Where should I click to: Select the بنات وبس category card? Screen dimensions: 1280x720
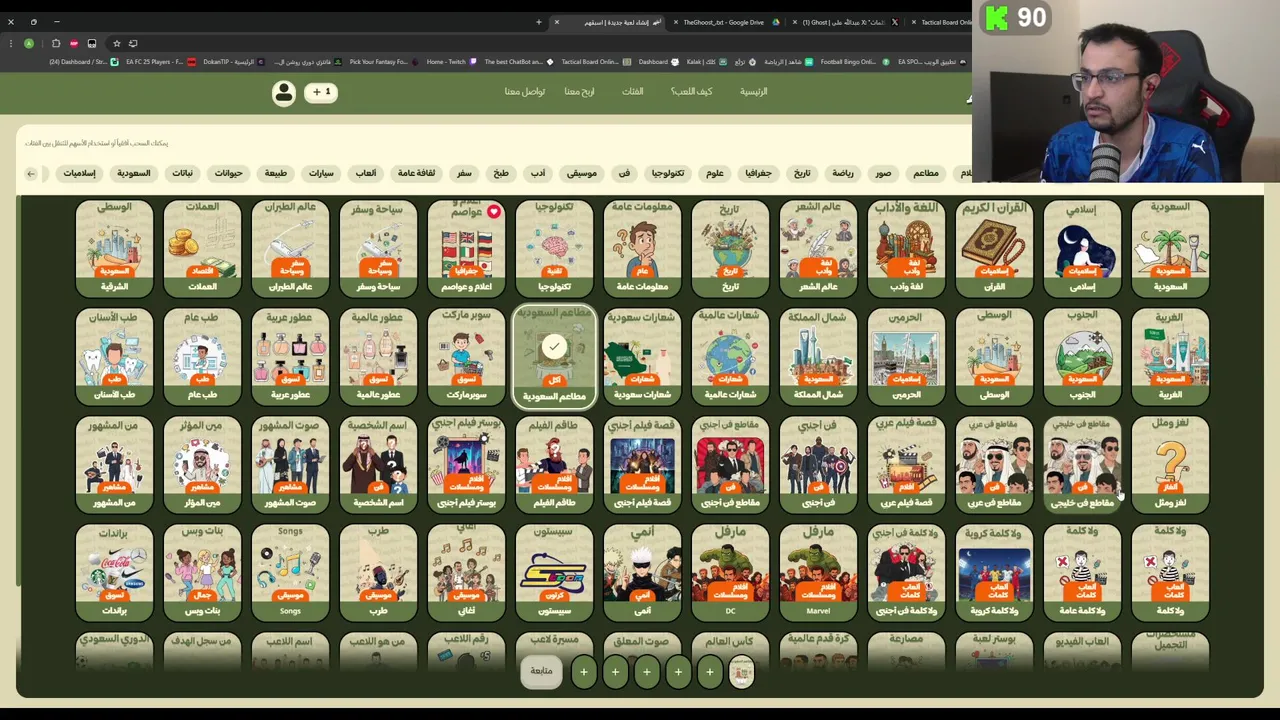pyautogui.click(x=202, y=572)
